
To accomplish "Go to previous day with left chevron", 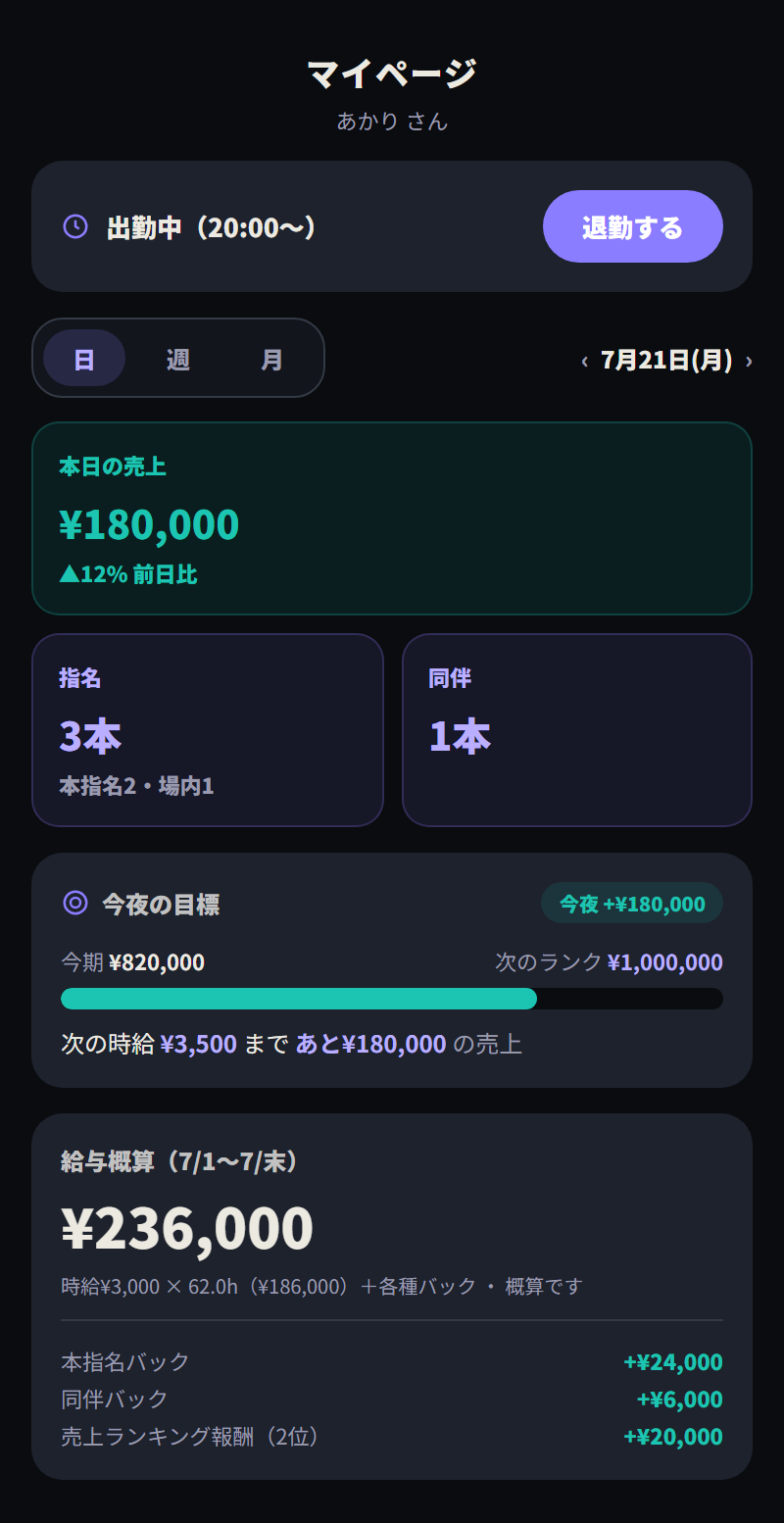I will point(584,361).
